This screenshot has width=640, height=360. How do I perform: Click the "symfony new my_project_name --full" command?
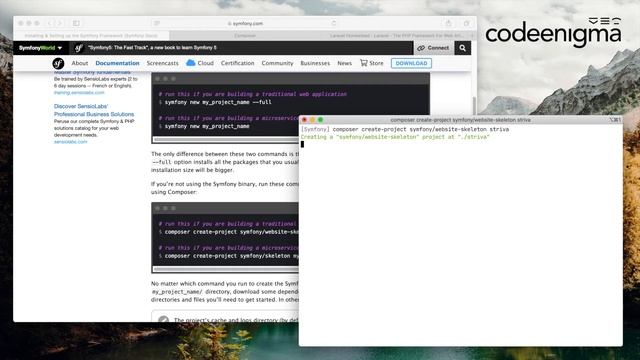tap(218, 102)
